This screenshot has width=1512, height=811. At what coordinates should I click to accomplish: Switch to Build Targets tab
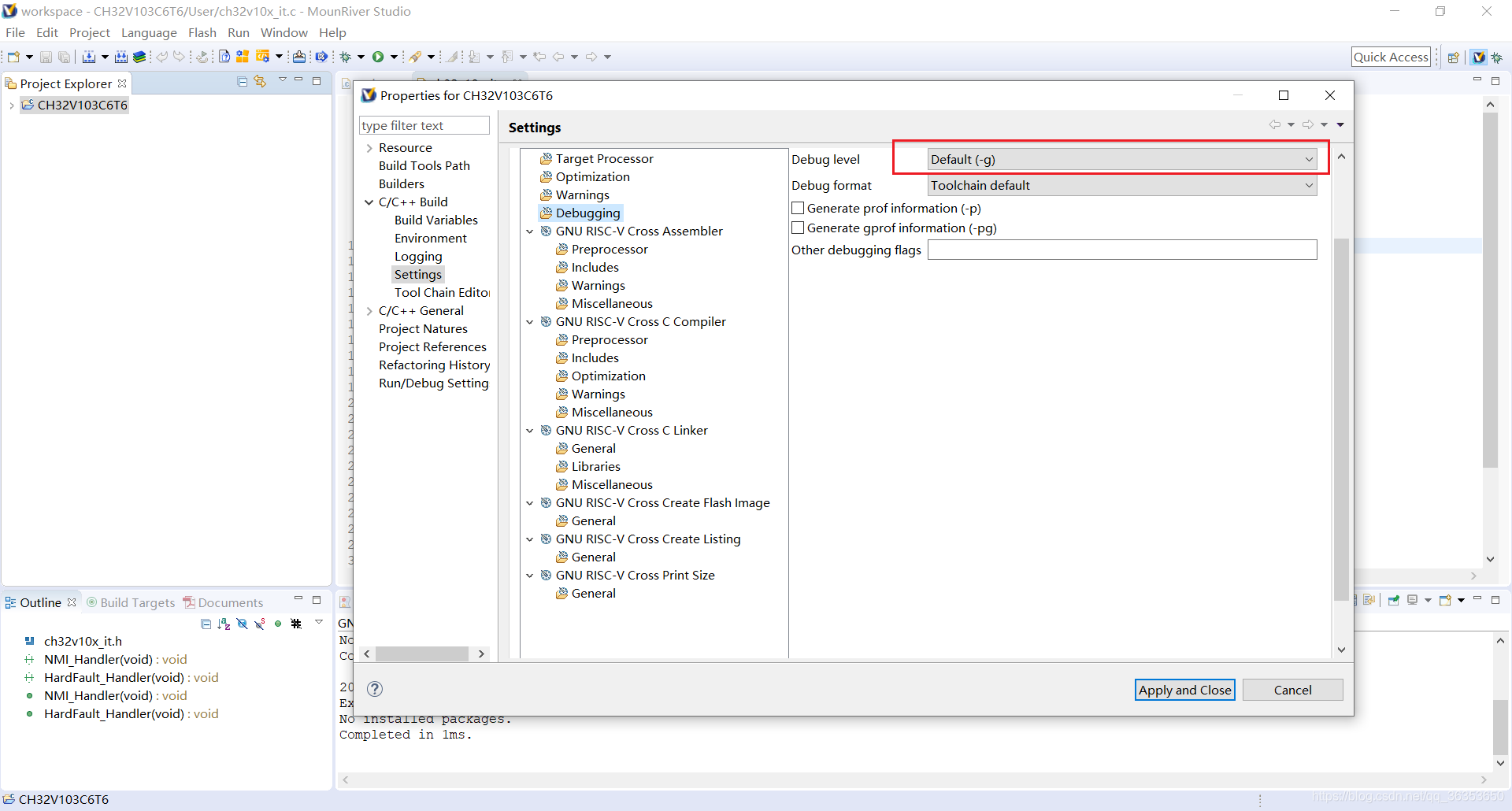pyautogui.click(x=131, y=602)
